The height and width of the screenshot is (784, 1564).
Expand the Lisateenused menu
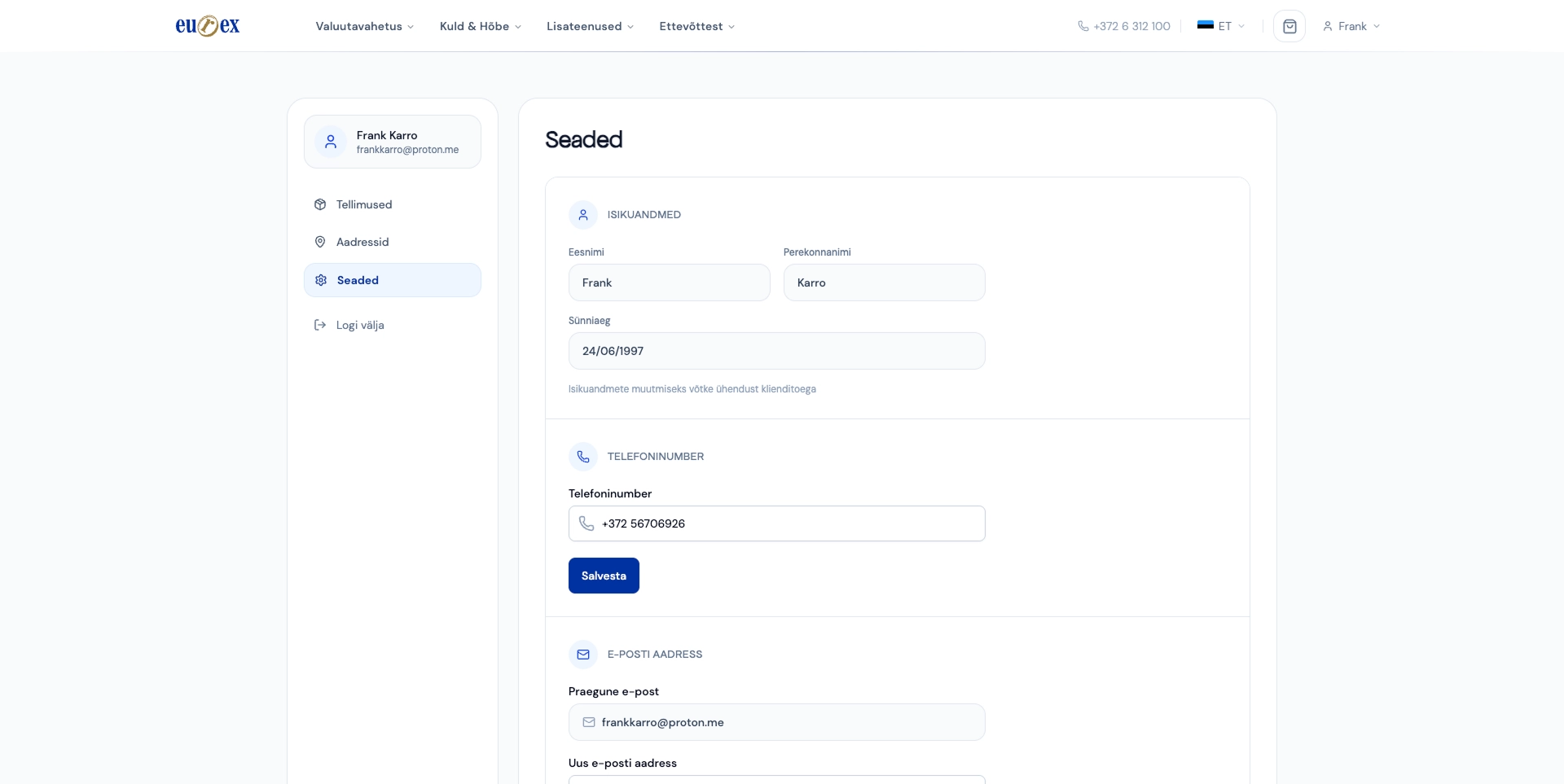click(x=590, y=26)
